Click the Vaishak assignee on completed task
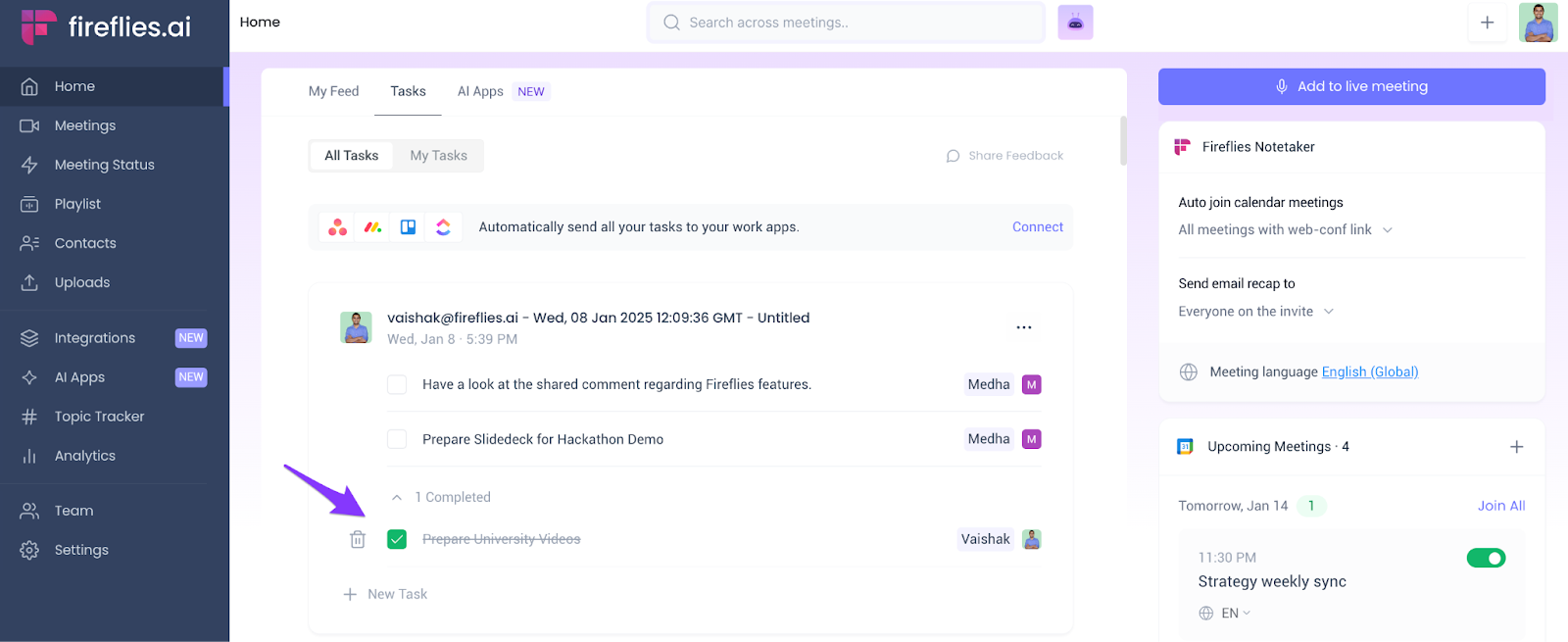The width and height of the screenshot is (1568, 642). 1000,539
